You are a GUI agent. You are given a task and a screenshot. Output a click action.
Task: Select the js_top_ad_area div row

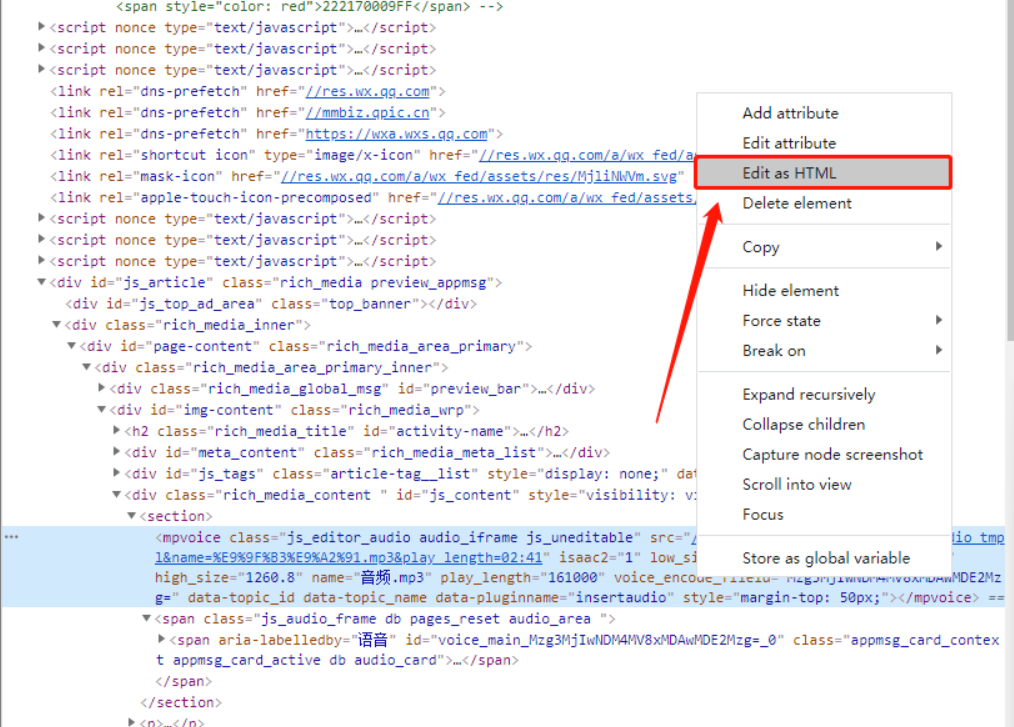pos(271,304)
